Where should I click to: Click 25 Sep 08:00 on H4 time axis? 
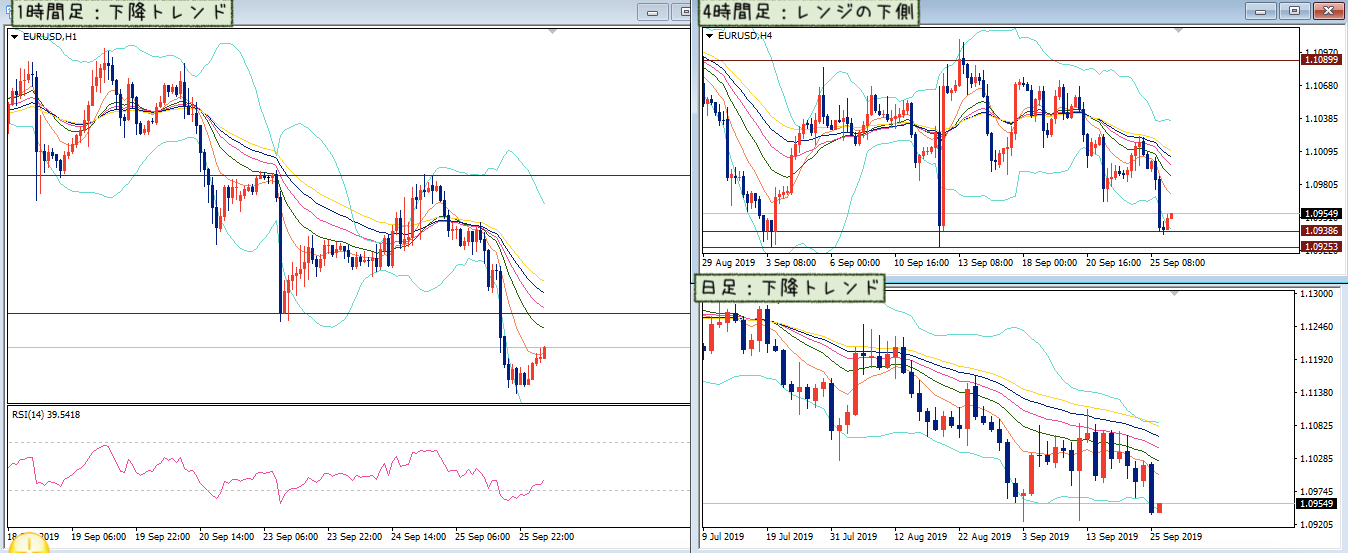(1177, 262)
